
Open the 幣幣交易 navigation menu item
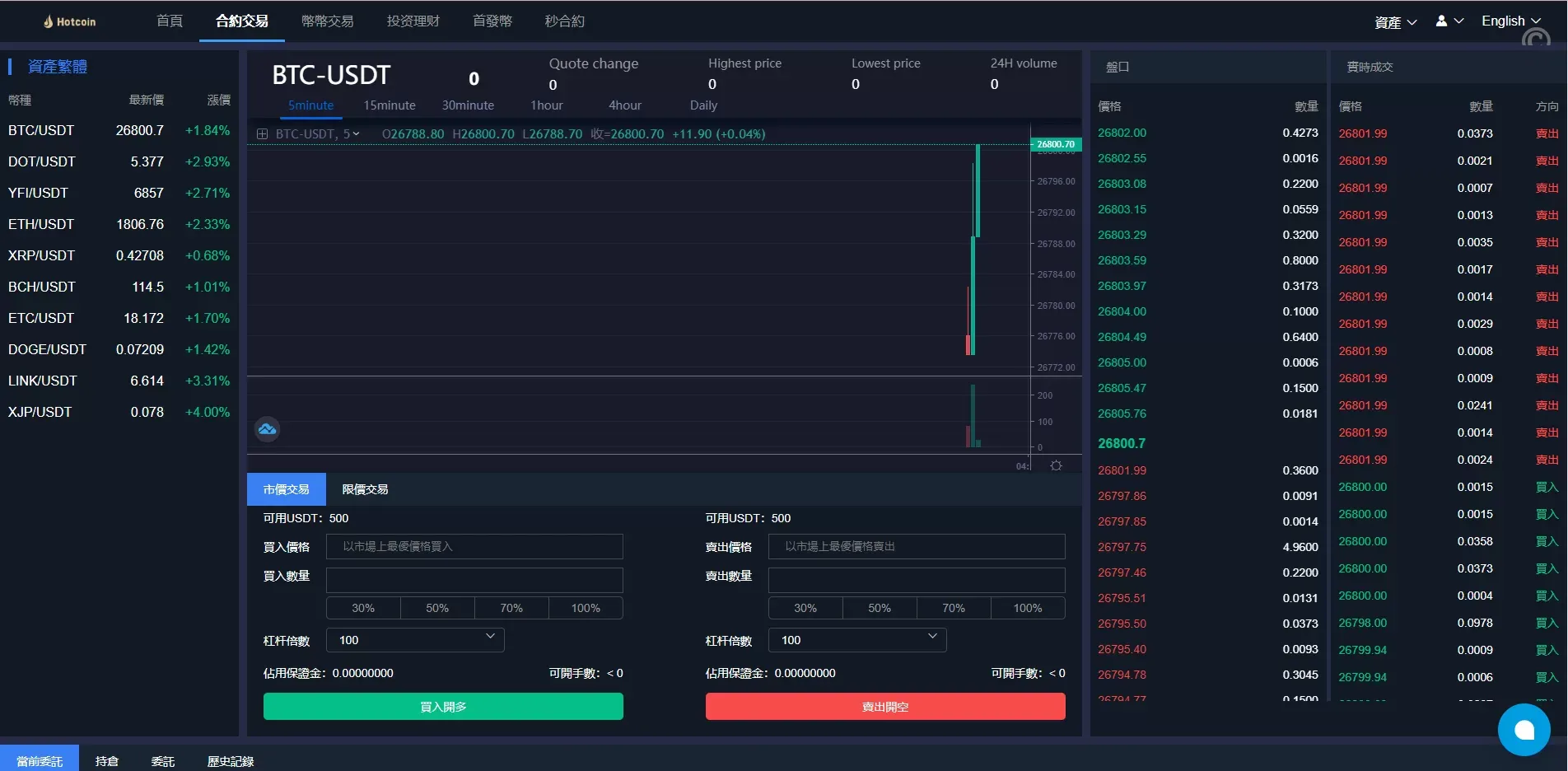pos(327,21)
